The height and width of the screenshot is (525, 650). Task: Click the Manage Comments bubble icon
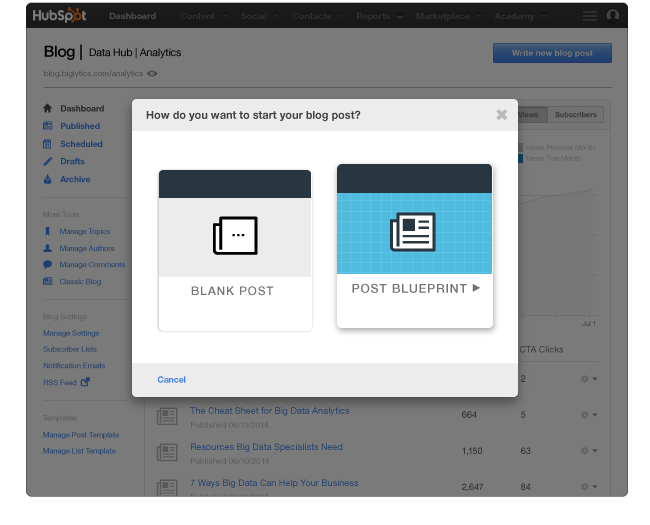[48, 264]
